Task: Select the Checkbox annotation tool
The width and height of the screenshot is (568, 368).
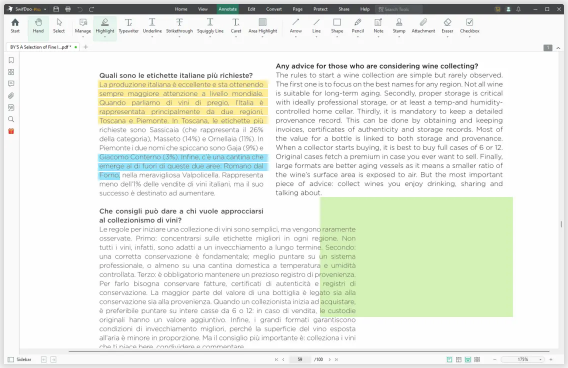Action: [469, 26]
